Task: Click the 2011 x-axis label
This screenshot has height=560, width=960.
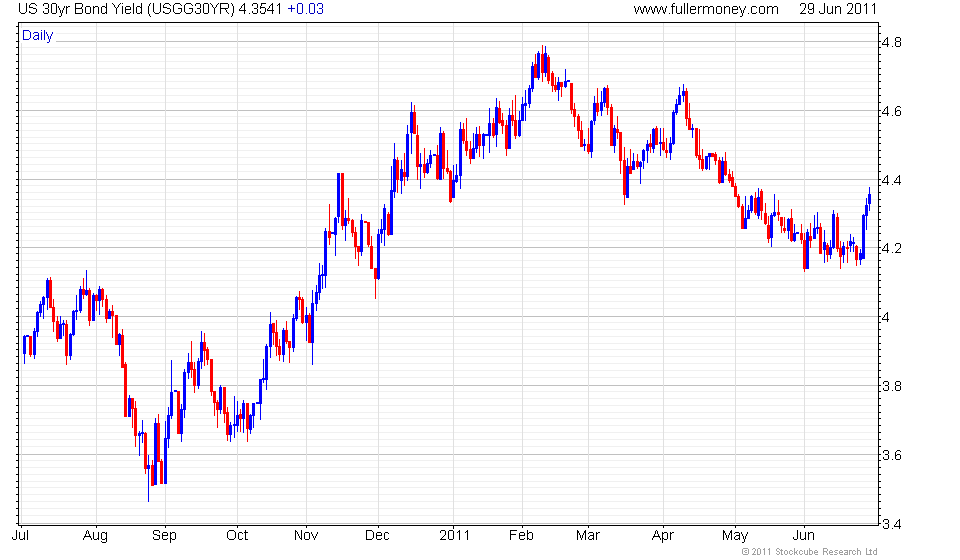Action: (x=454, y=535)
